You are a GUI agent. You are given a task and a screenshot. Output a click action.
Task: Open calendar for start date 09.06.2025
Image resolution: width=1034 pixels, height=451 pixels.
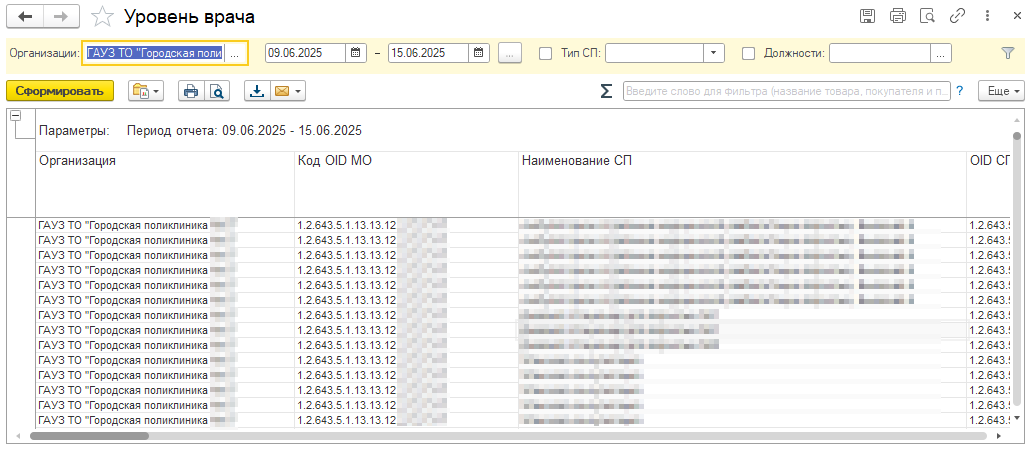pos(356,53)
